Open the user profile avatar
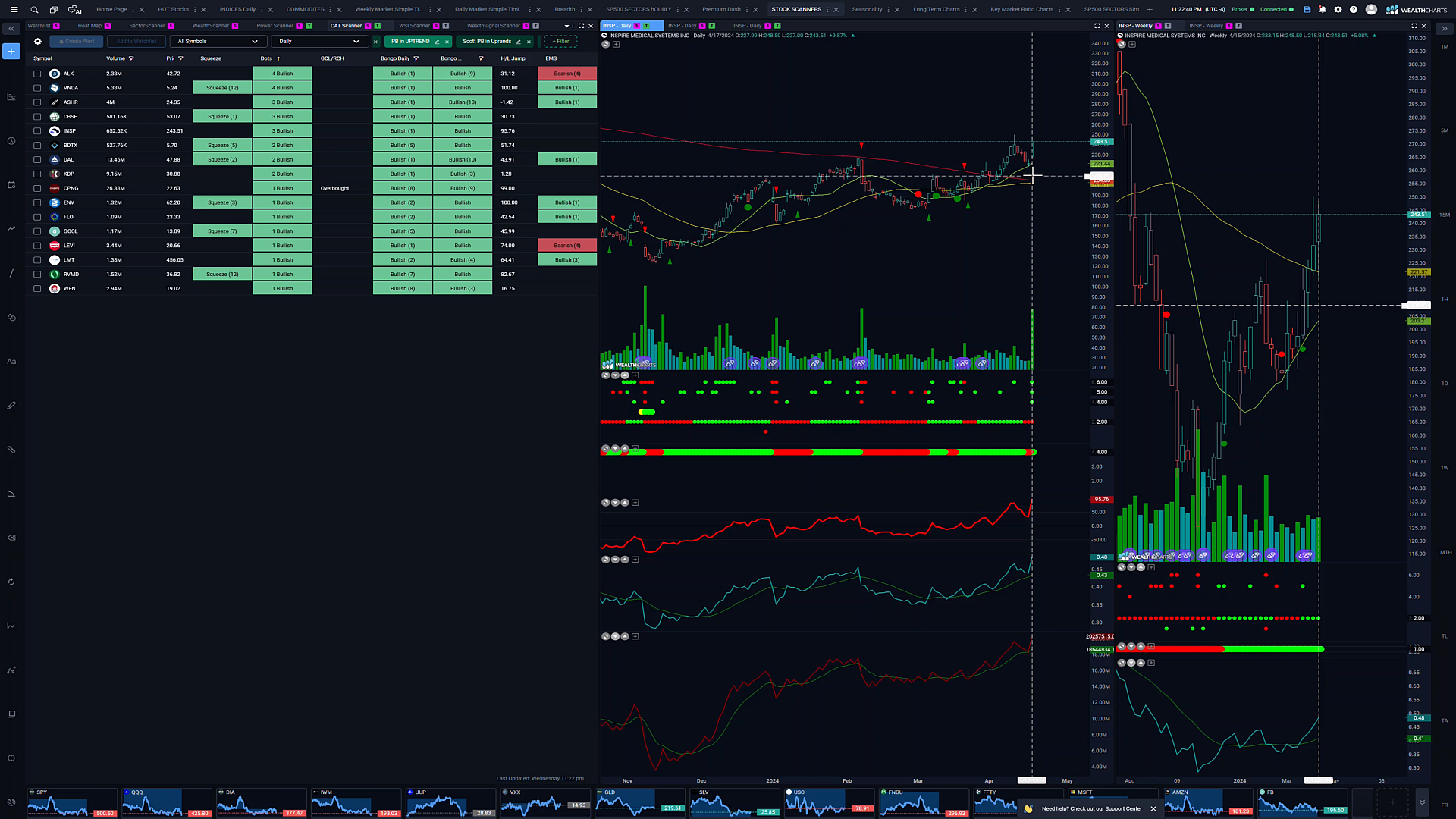 coord(1371,10)
